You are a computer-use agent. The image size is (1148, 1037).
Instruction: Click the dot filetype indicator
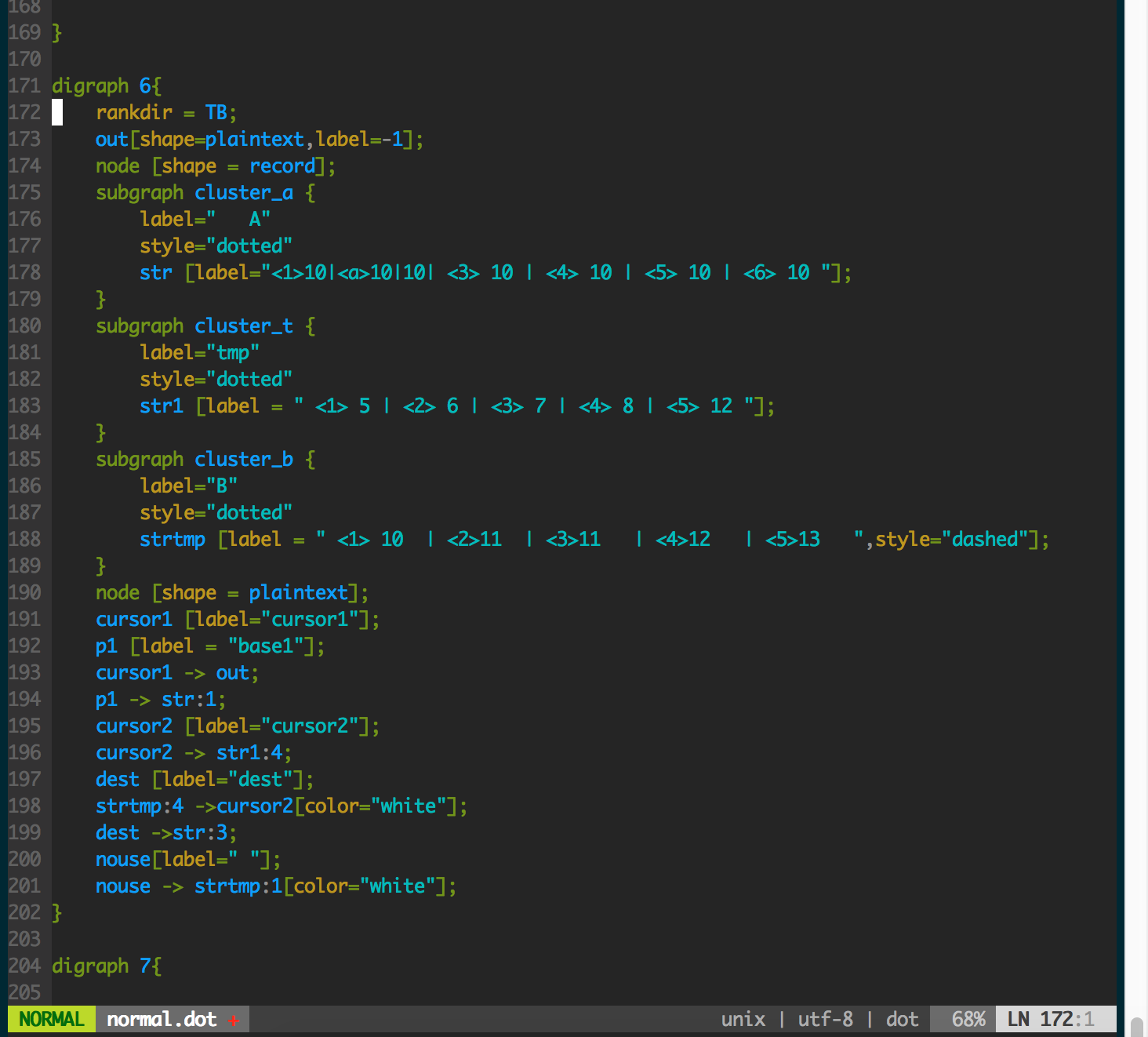[x=902, y=1019]
